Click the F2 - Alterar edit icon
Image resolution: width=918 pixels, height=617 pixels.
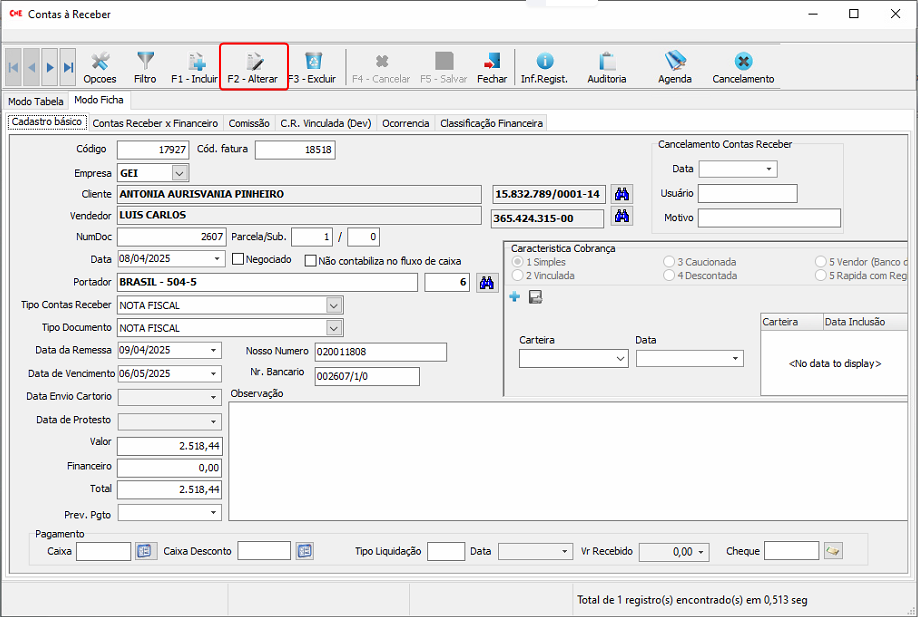tap(253, 62)
